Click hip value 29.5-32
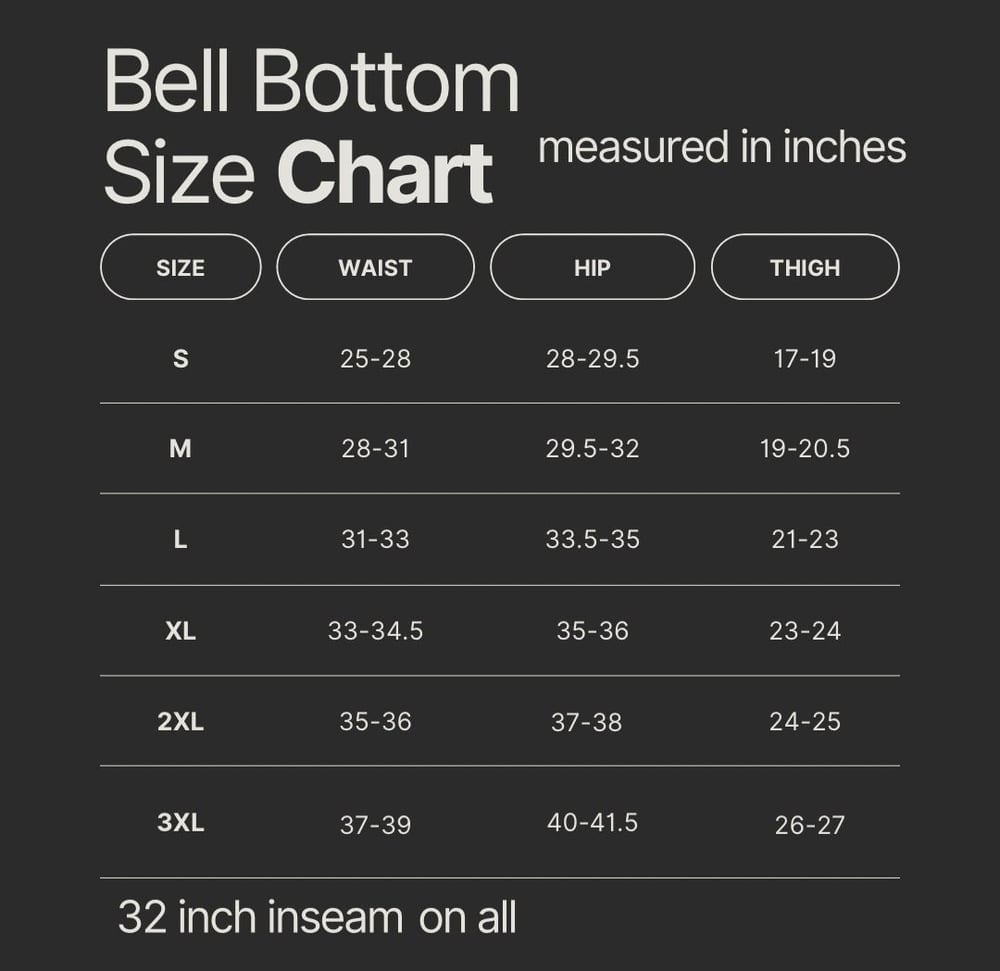This screenshot has height=971, width=1000. pyautogui.click(x=592, y=449)
